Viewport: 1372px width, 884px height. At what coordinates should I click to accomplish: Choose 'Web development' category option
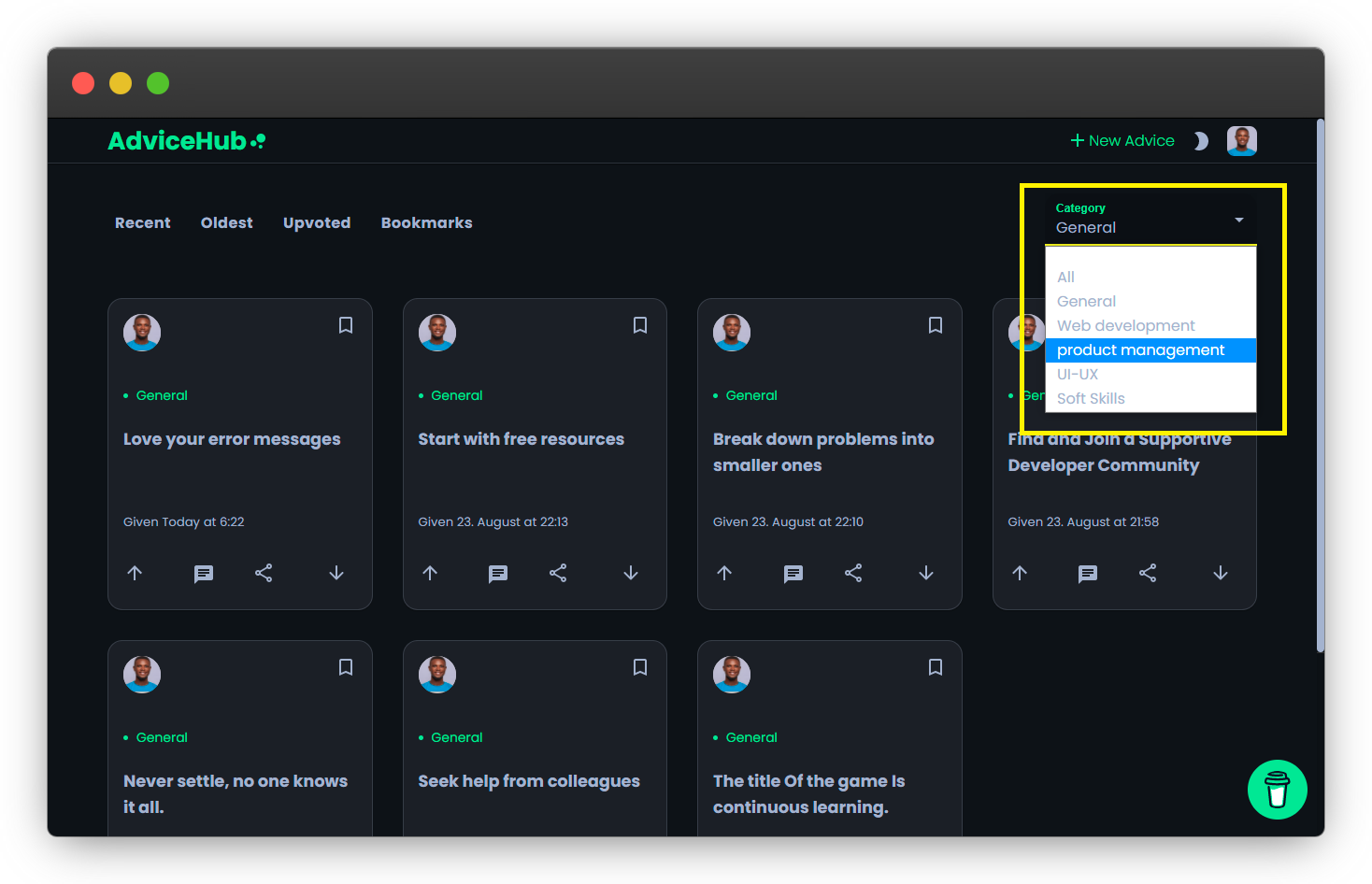tap(1150, 325)
